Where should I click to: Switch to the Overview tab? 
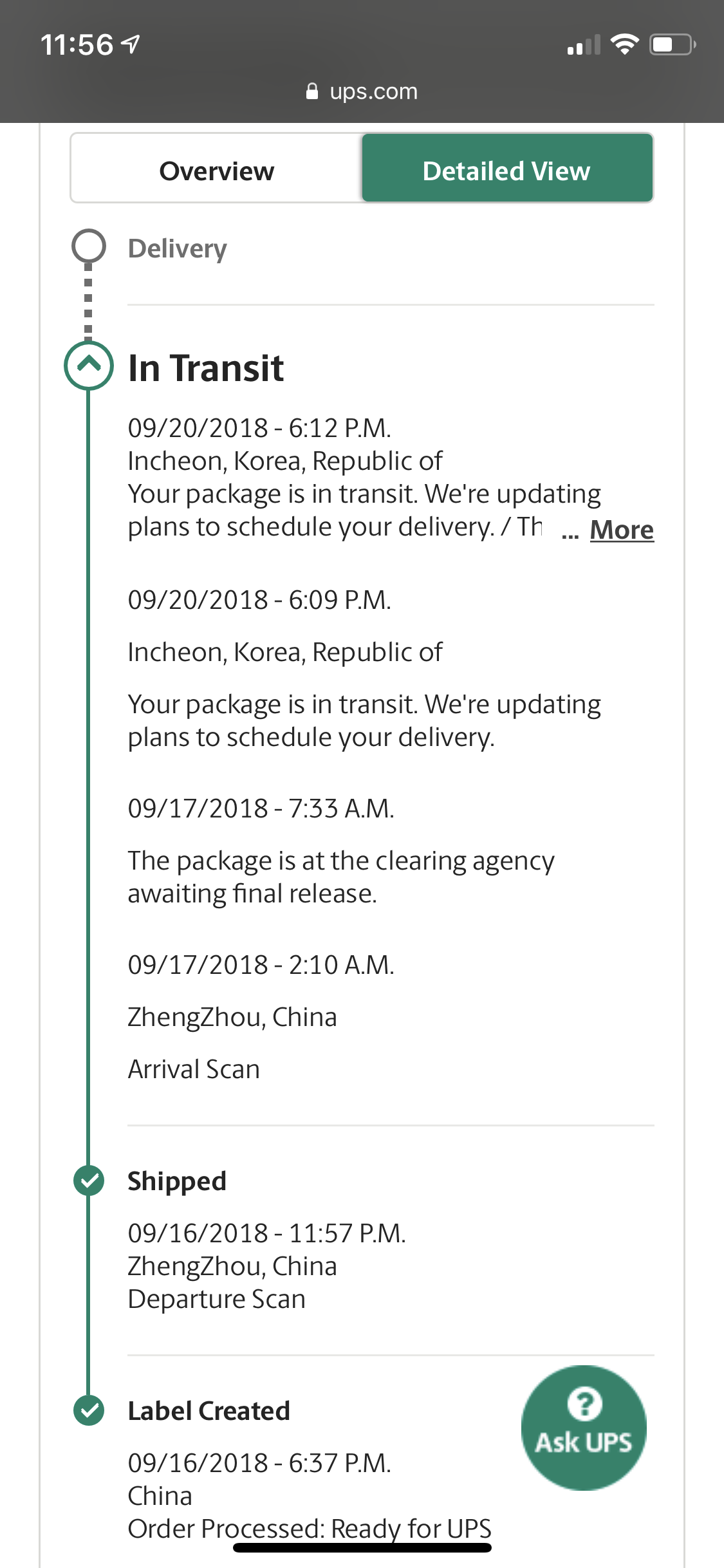coord(217,171)
